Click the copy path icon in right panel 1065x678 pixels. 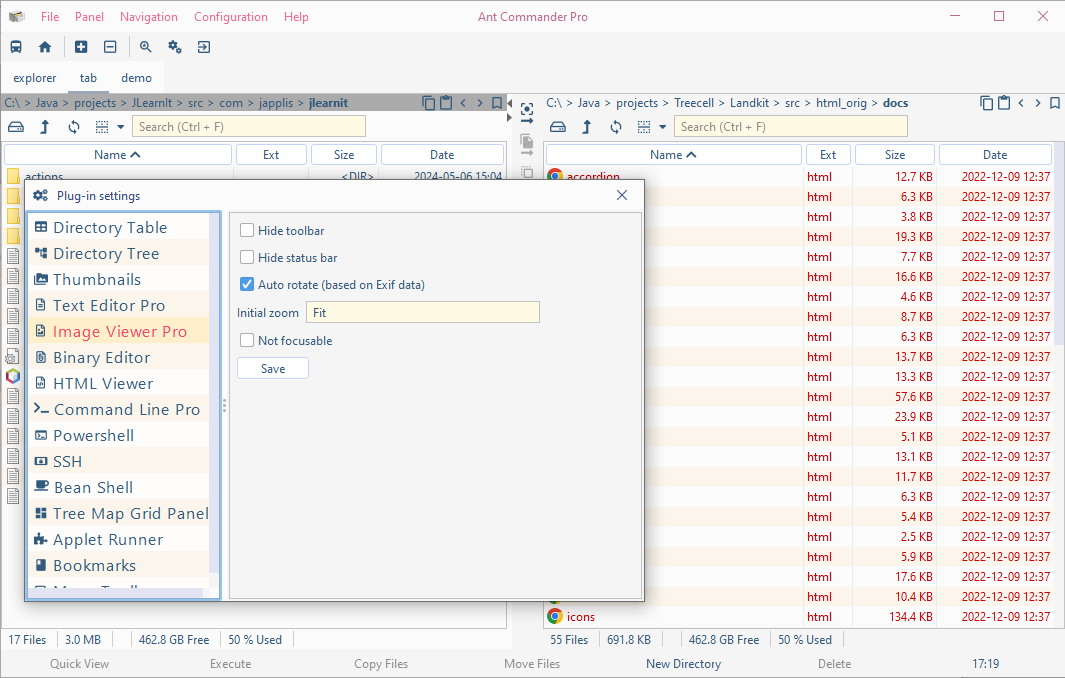pos(987,103)
